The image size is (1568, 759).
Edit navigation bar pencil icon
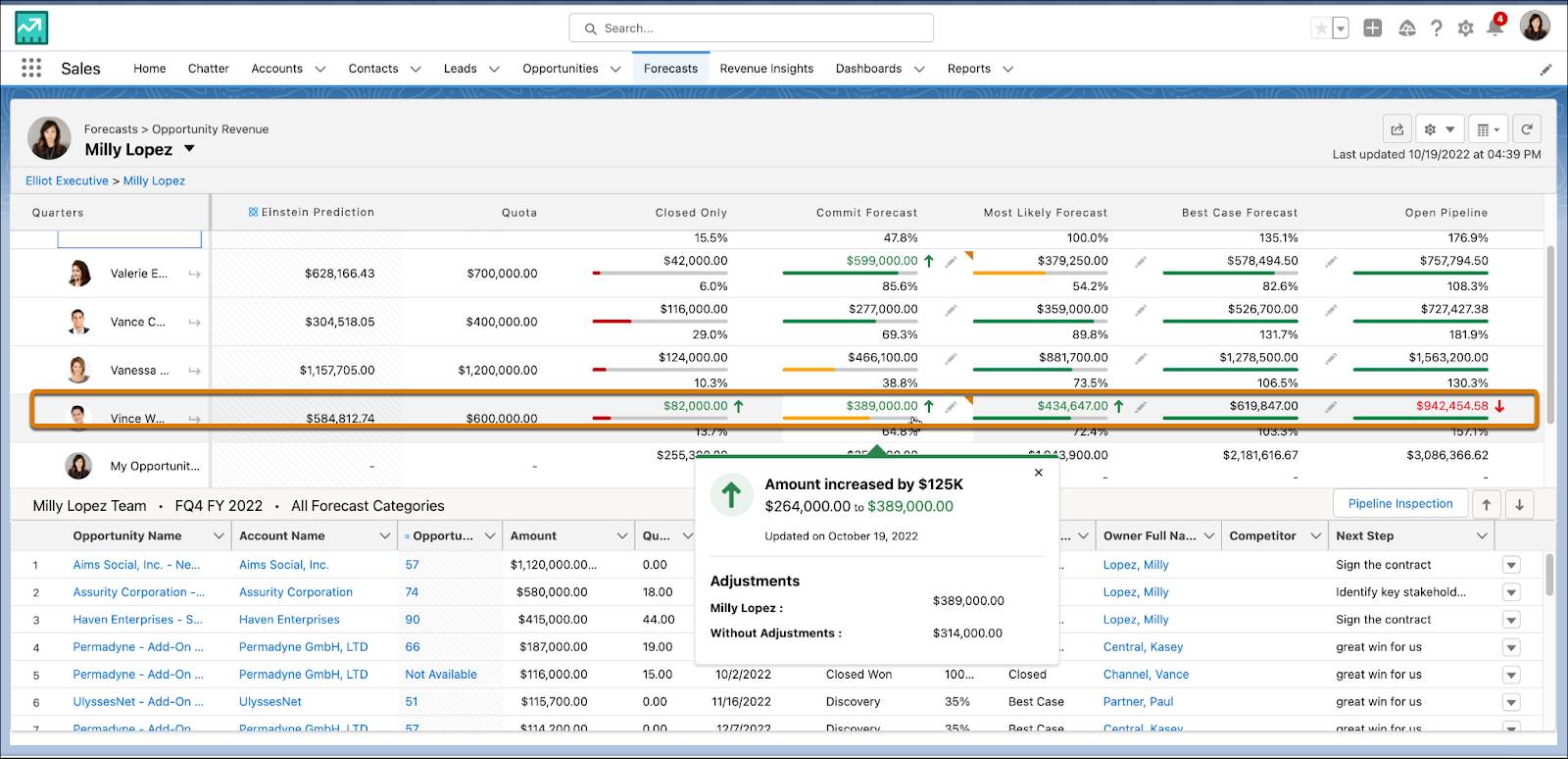[1545, 70]
